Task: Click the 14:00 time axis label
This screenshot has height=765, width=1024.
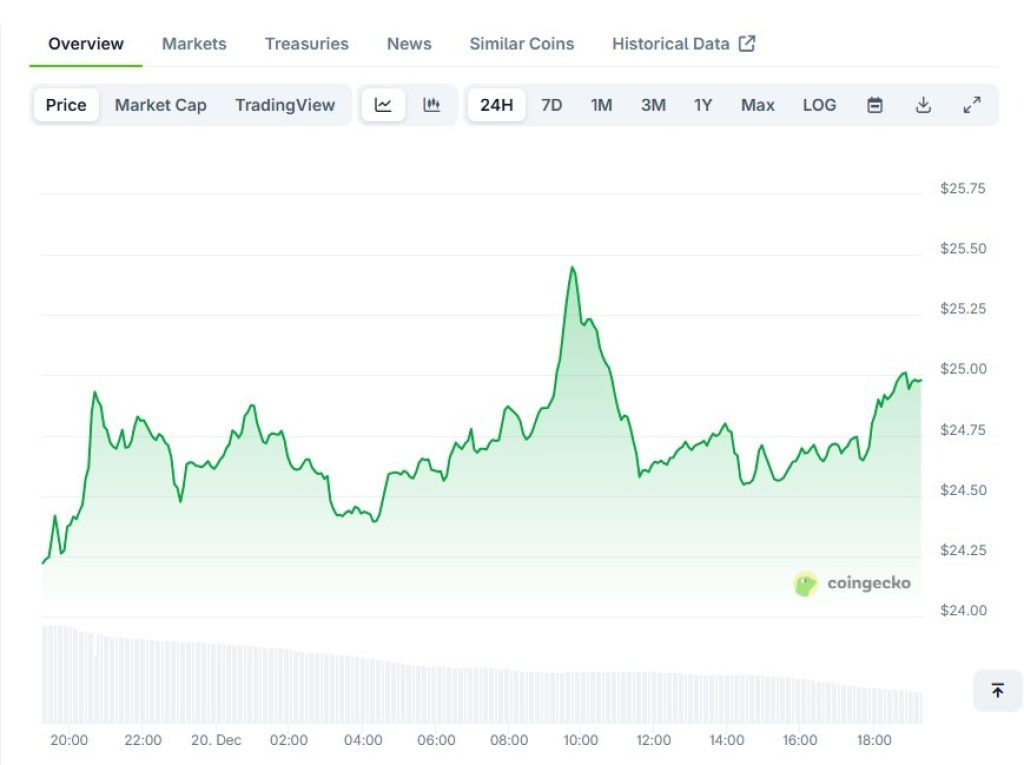Action: point(726,740)
